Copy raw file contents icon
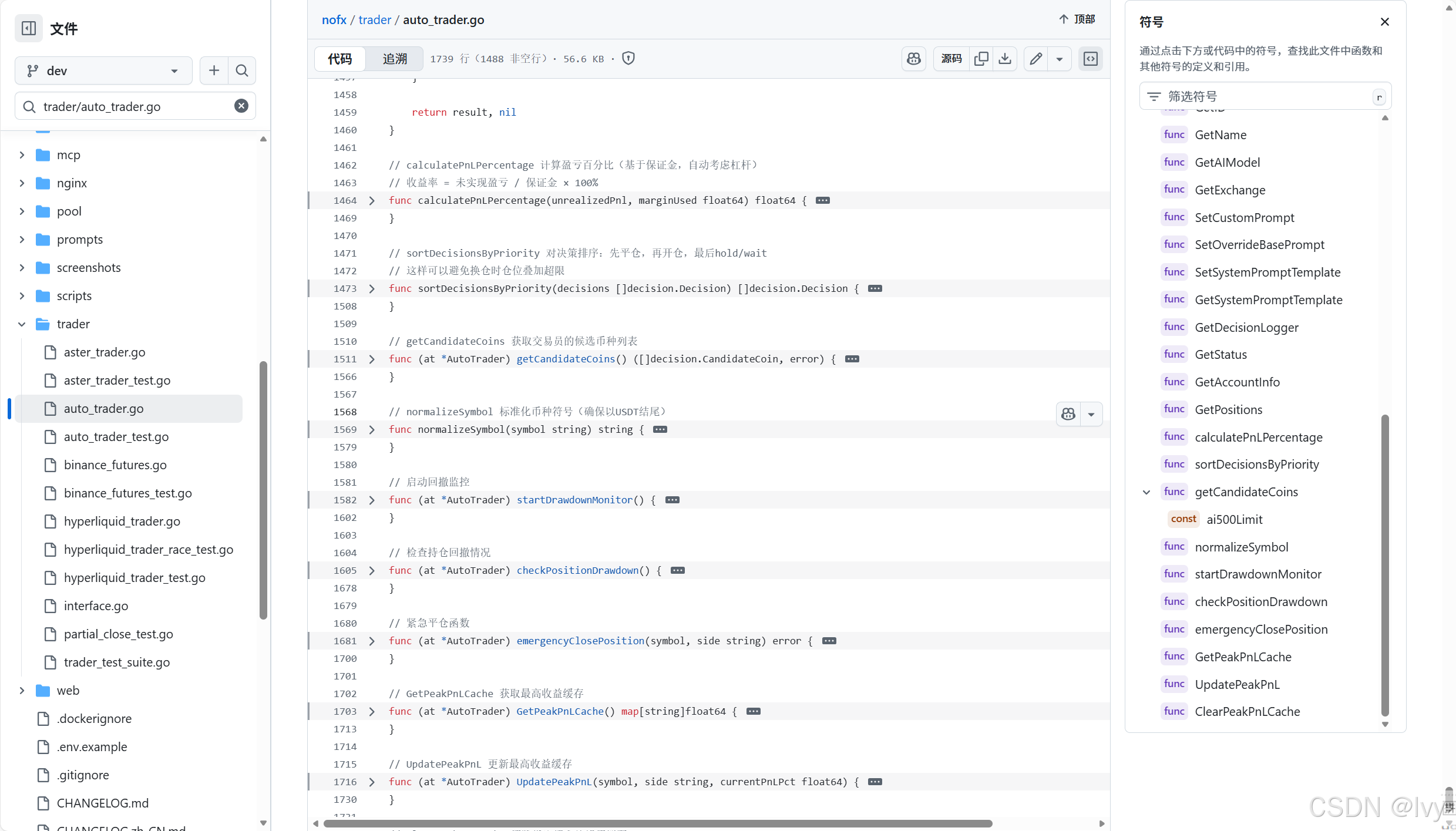The image size is (1456, 831). click(981, 59)
